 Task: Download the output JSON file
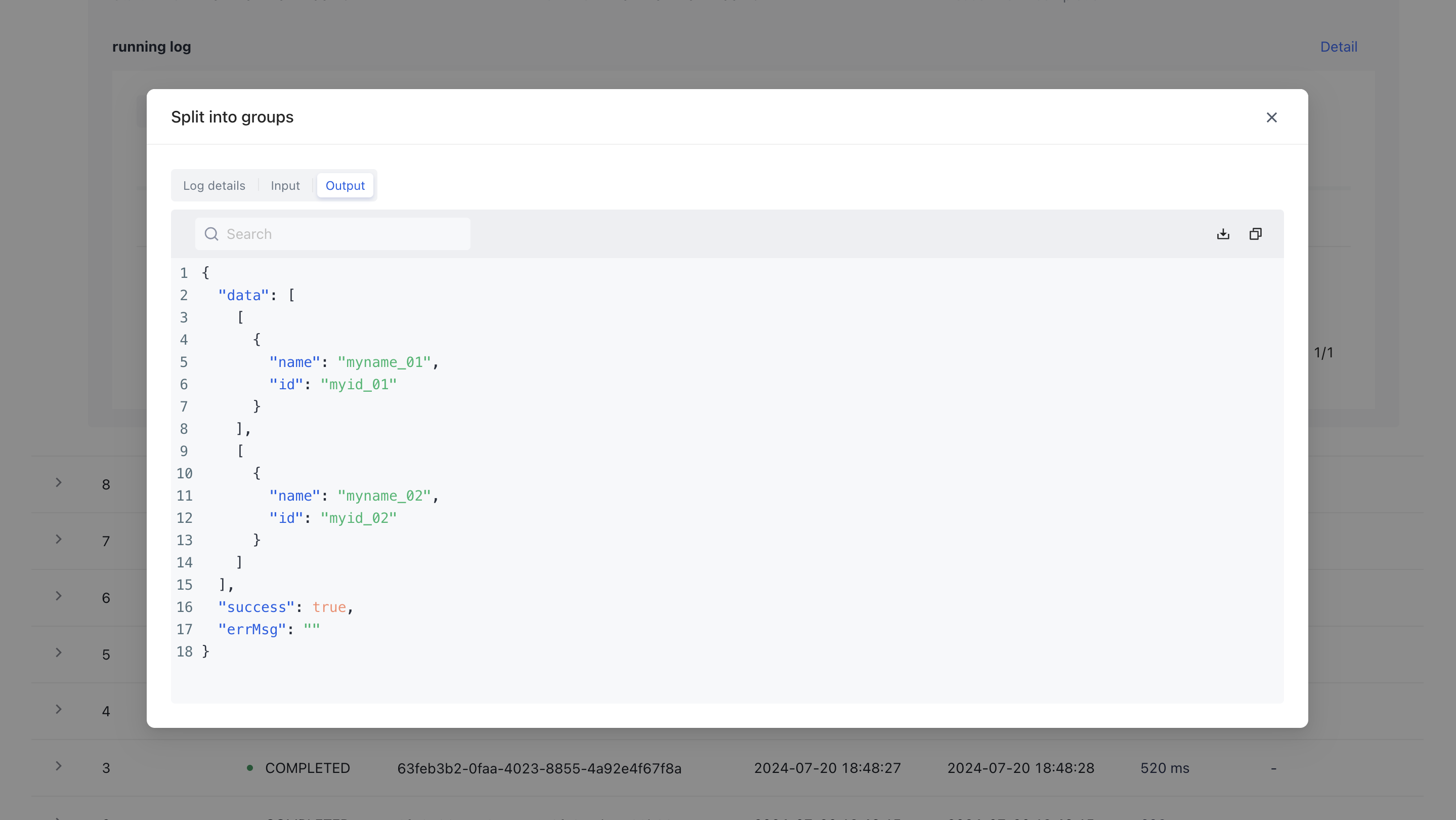click(1223, 234)
